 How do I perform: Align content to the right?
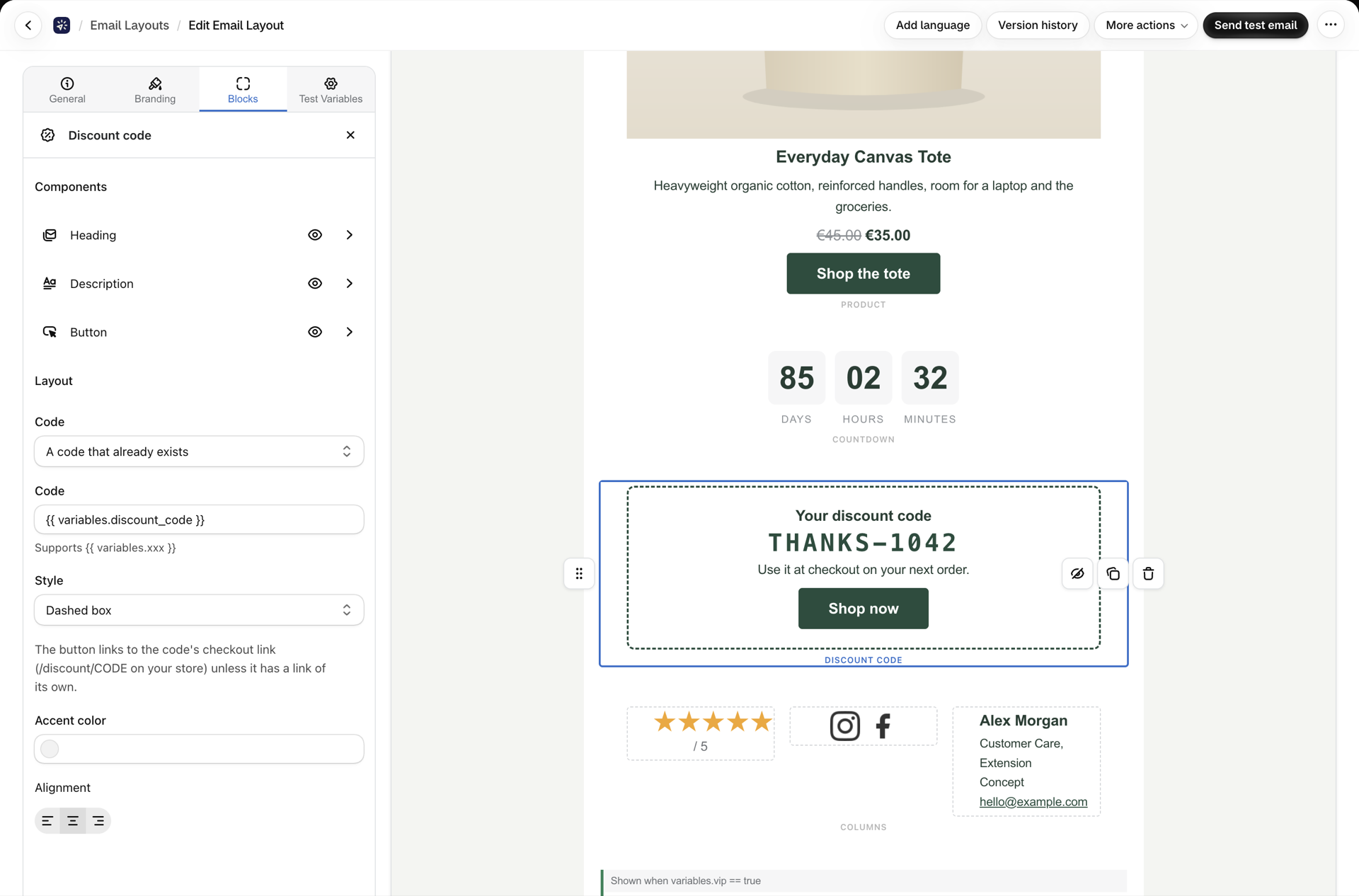(98, 821)
